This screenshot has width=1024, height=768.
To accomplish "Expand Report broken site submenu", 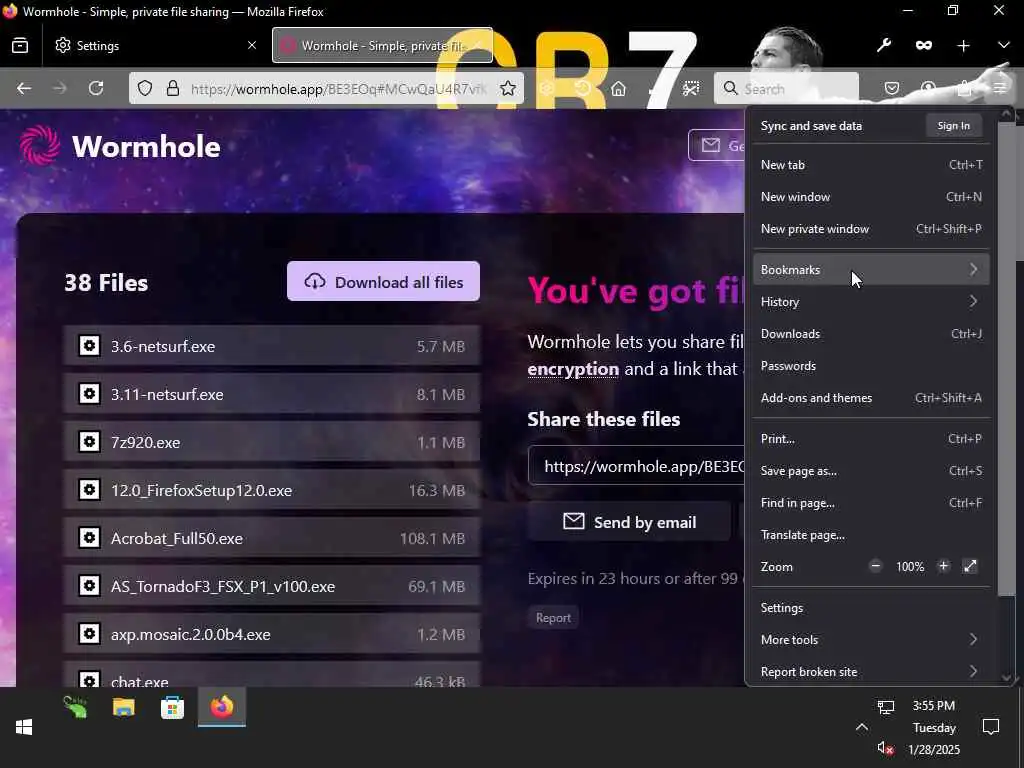I will pos(871,671).
